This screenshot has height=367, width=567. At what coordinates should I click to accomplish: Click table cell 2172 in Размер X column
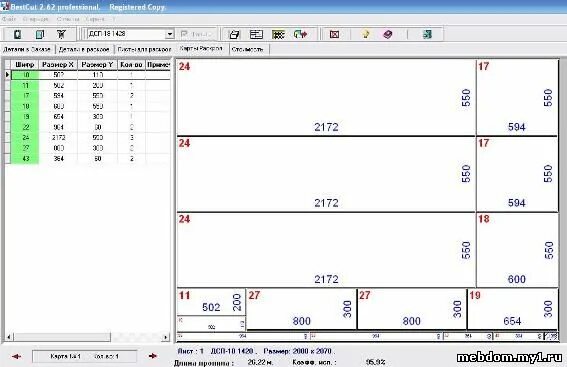point(58,137)
